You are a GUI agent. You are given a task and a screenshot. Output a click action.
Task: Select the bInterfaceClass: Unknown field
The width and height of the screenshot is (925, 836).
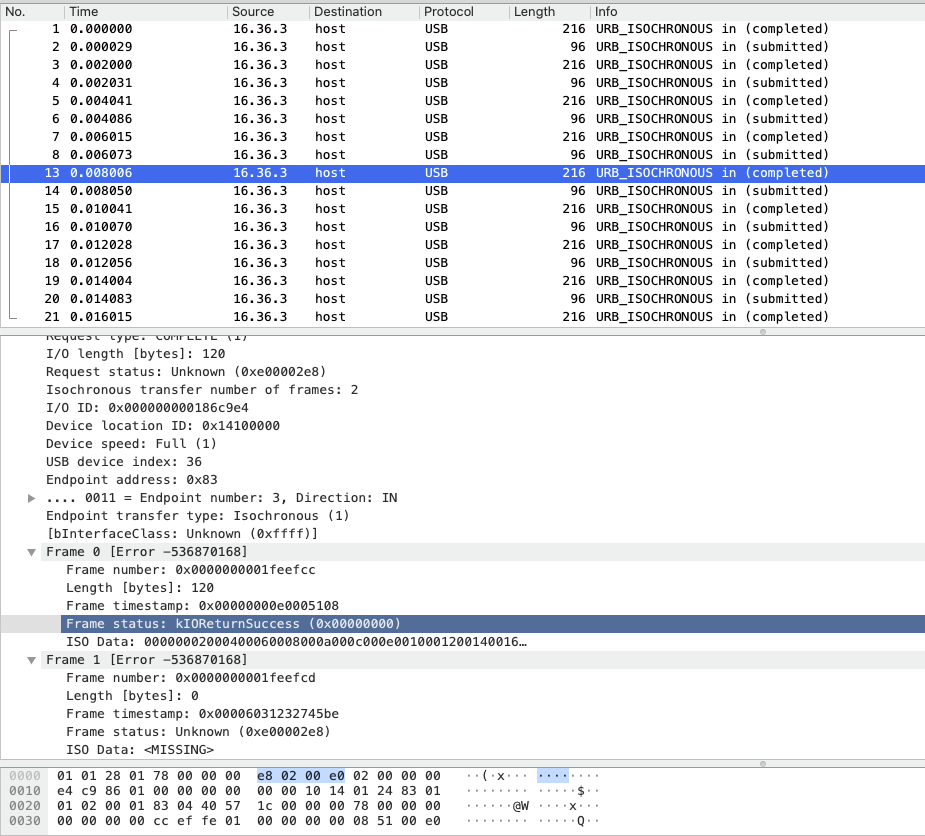pos(182,534)
